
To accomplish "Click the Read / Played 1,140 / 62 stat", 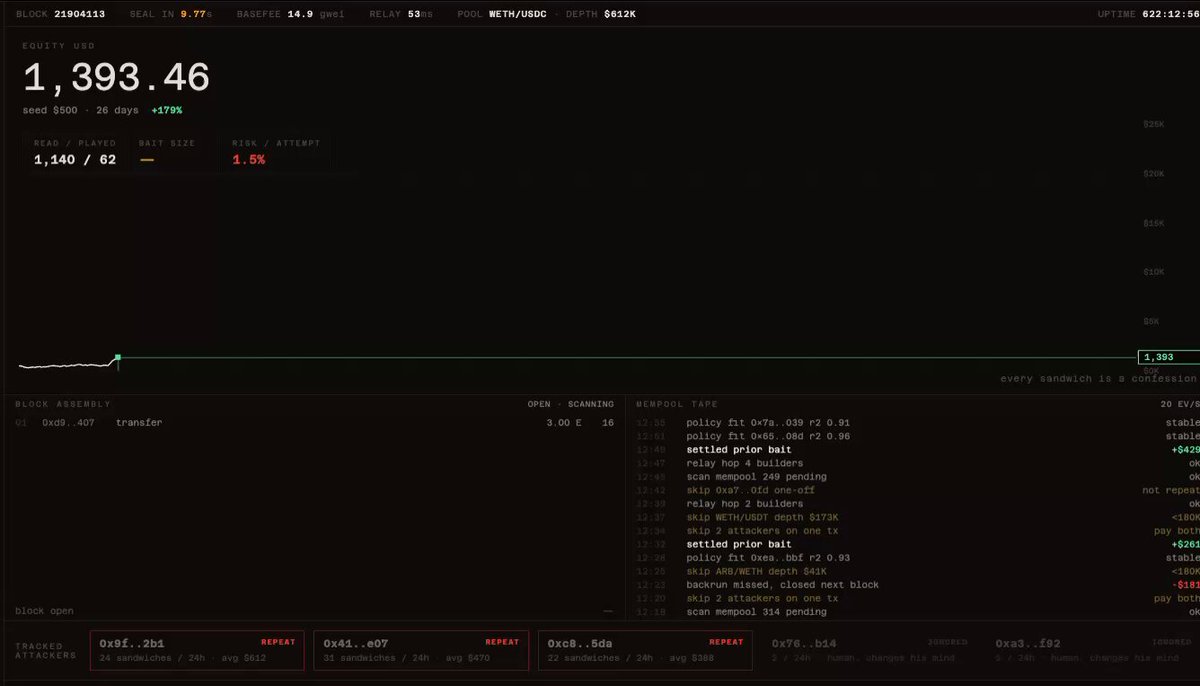I will tap(75, 153).
